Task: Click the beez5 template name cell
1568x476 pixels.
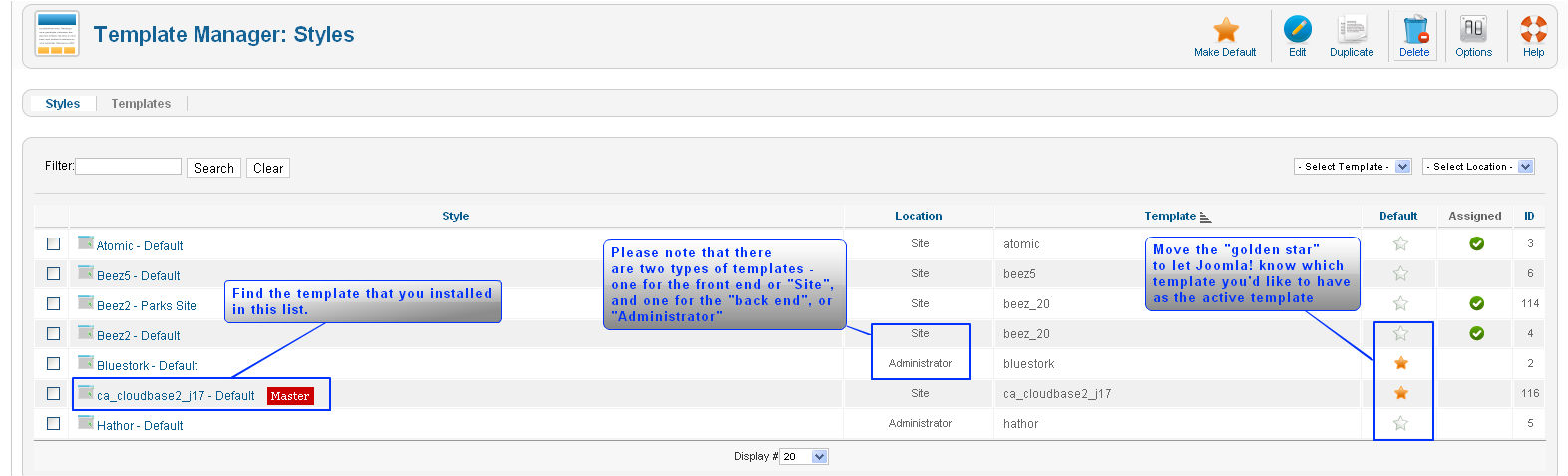Action: pyautogui.click(x=1019, y=274)
